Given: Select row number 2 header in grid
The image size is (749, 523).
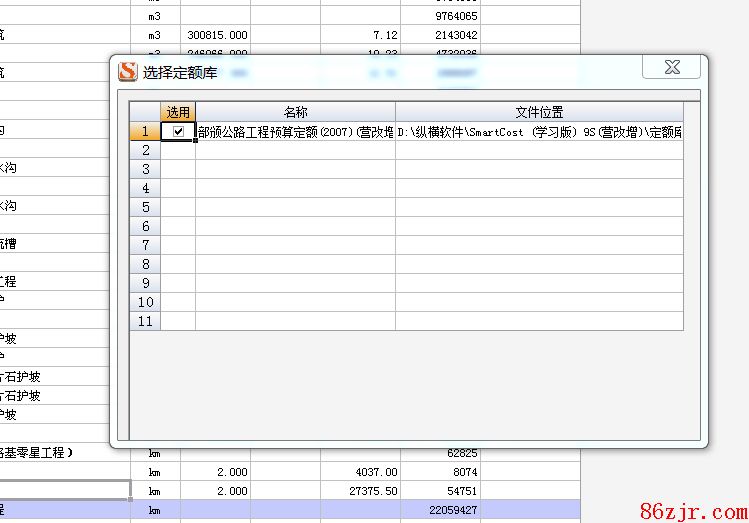Looking at the screenshot, I should tap(145, 150).
